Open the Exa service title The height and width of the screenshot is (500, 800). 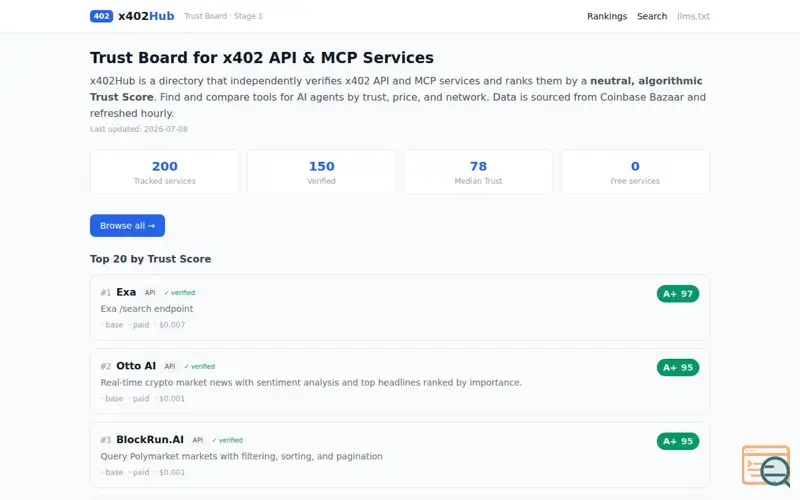[126, 292]
